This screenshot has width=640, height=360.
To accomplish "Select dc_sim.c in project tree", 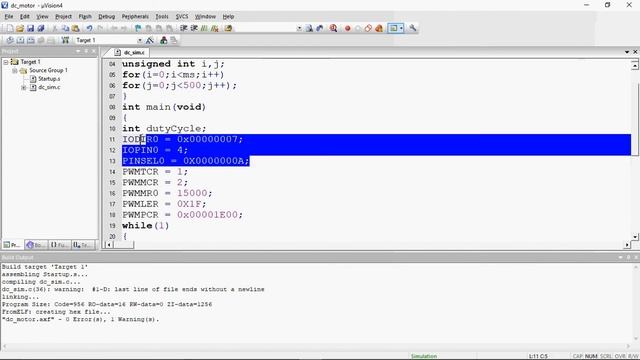I will [x=49, y=87].
